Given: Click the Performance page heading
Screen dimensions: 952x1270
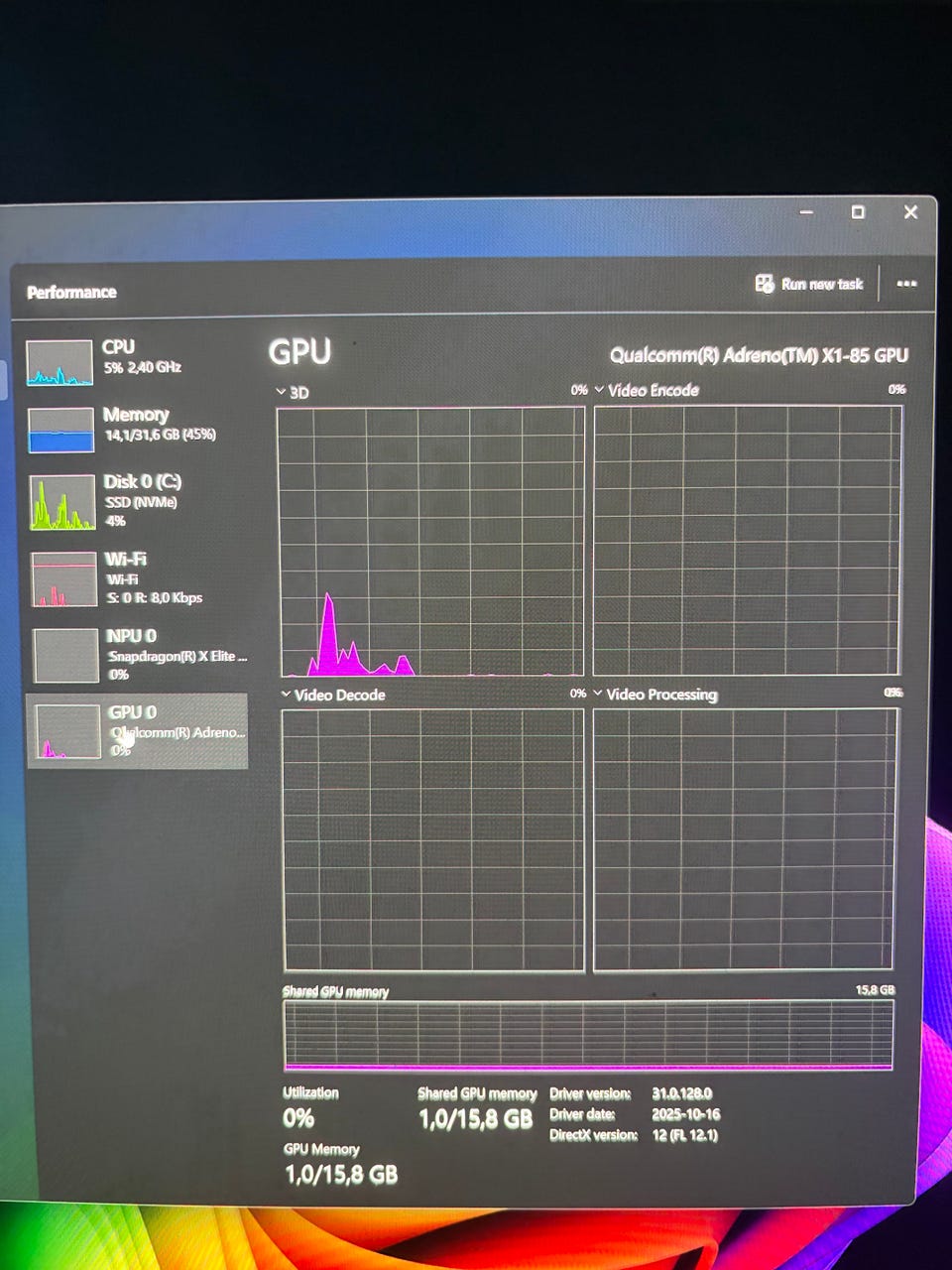Looking at the screenshot, I should [x=71, y=292].
